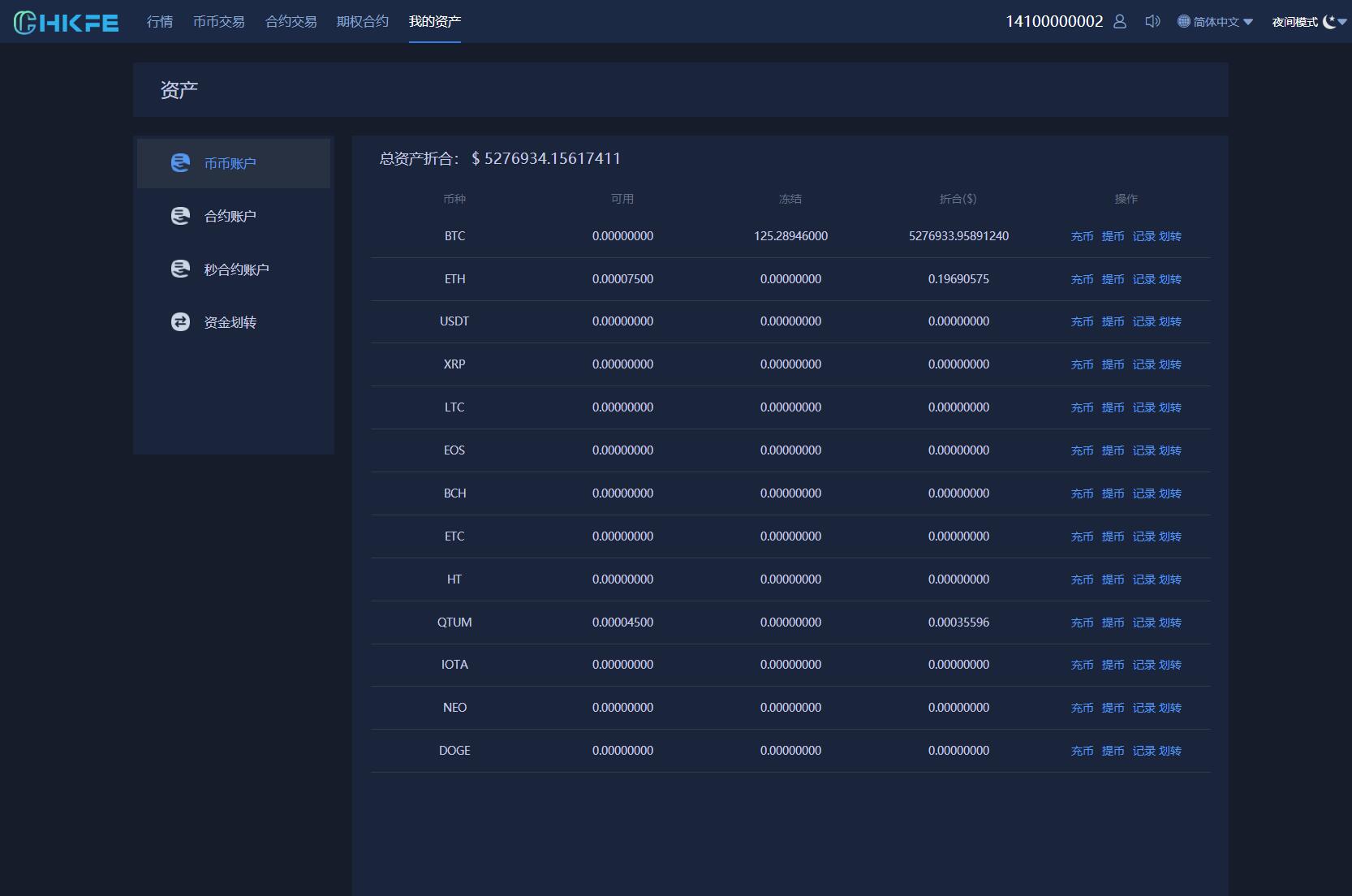Click 划转 in the HT row
1352x896 pixels.
click(1170, 579)
